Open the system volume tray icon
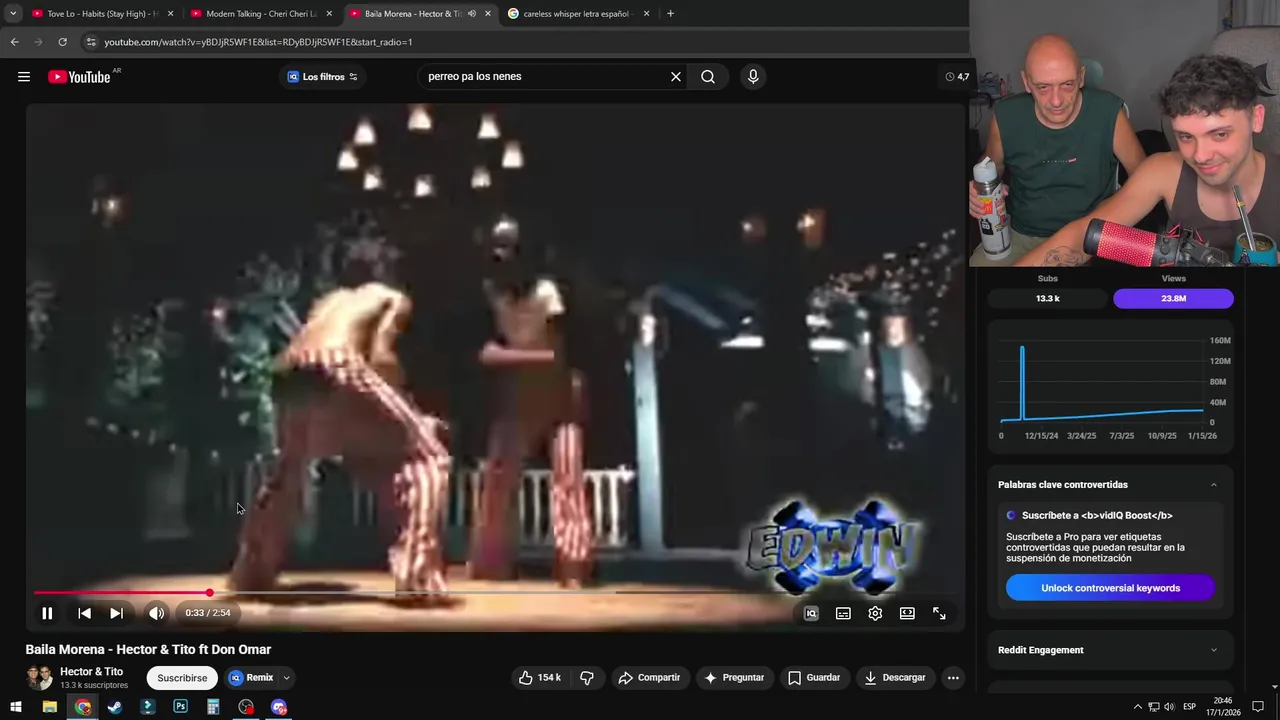The height and width of the screenshot is (720, 1280). coord(1169,707)
